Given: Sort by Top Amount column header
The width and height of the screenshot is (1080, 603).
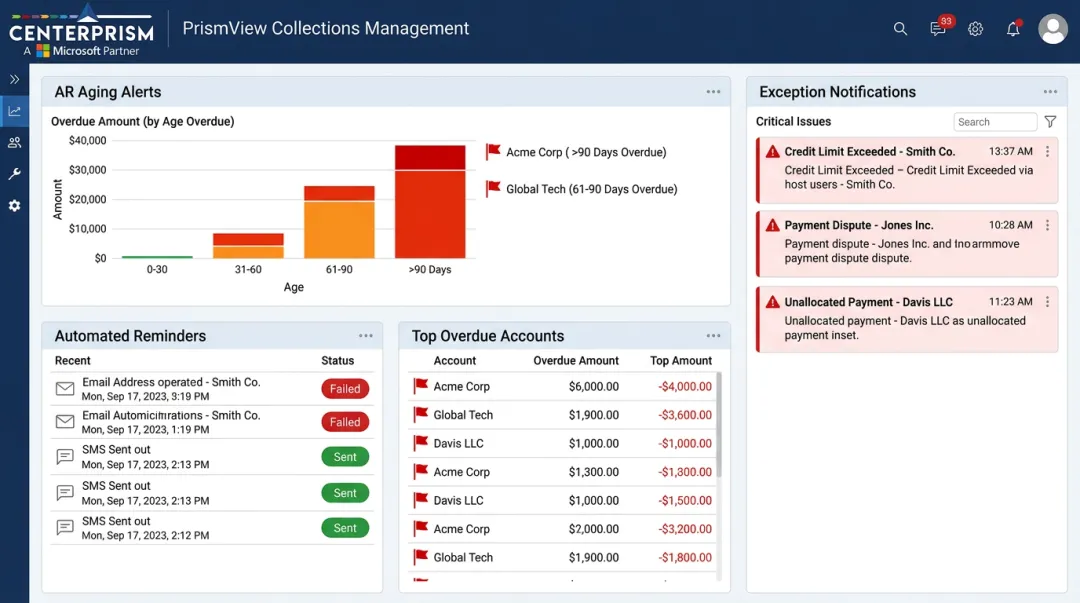Looking at the screenshot, I should pos(681,360).
